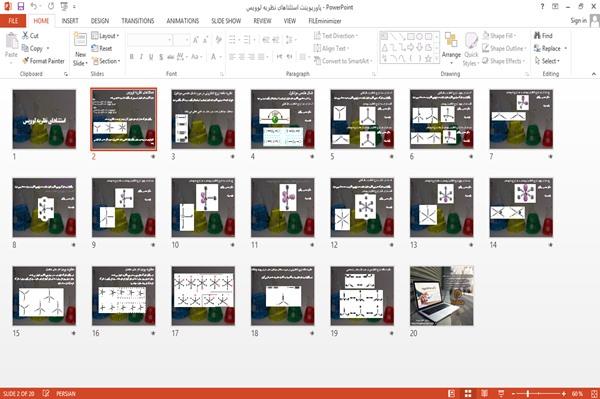The image size is (600, 399).
Task: Click the Paste button
Action: (11, 46)
